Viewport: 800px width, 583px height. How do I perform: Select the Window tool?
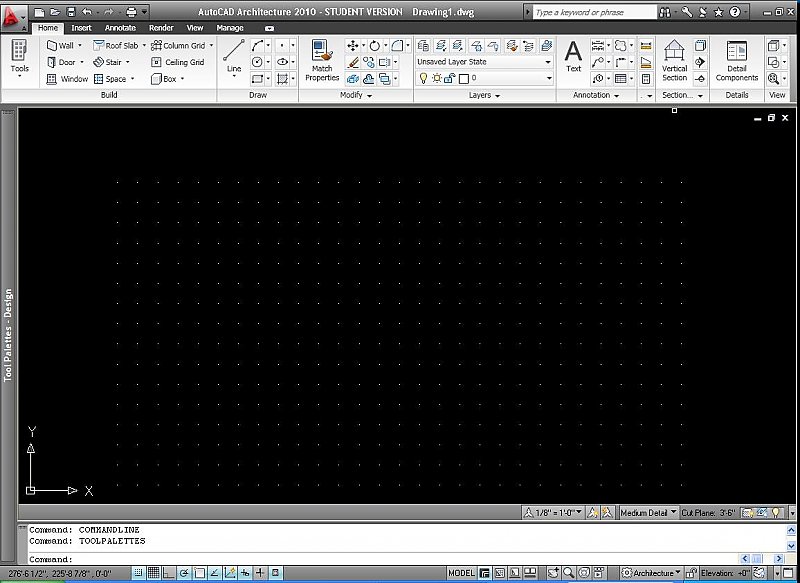click(x=67, y=79)
